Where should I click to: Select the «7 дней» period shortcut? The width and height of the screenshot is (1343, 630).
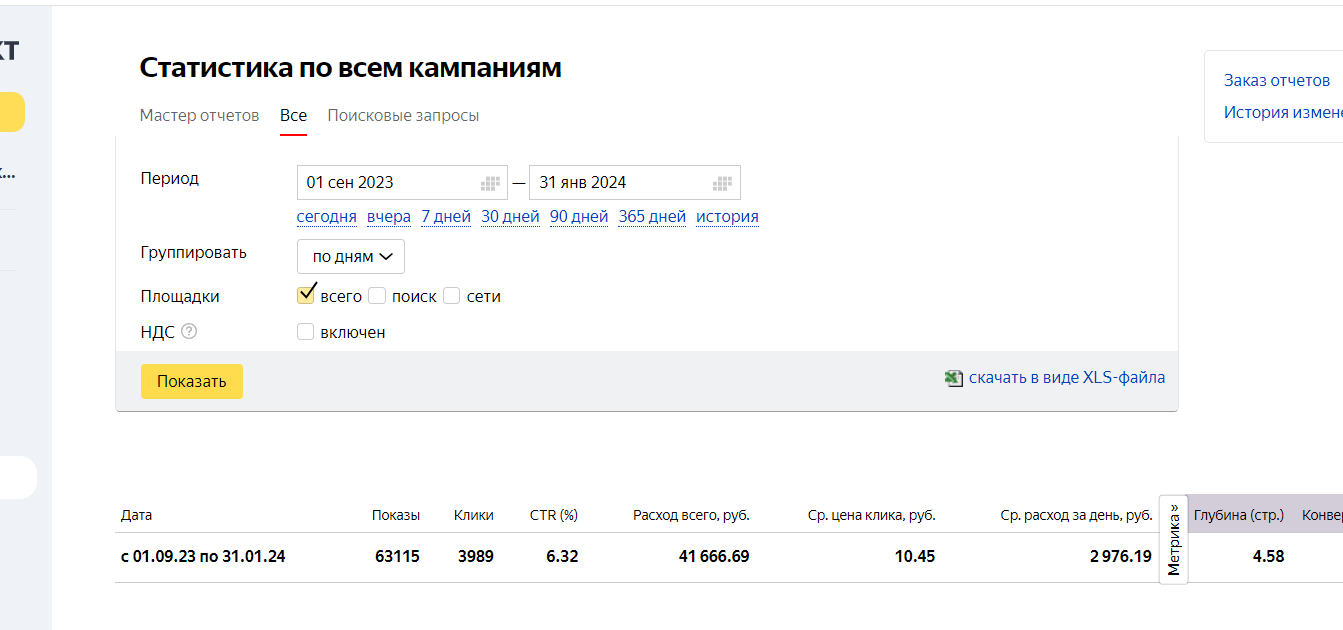point(446,216)
